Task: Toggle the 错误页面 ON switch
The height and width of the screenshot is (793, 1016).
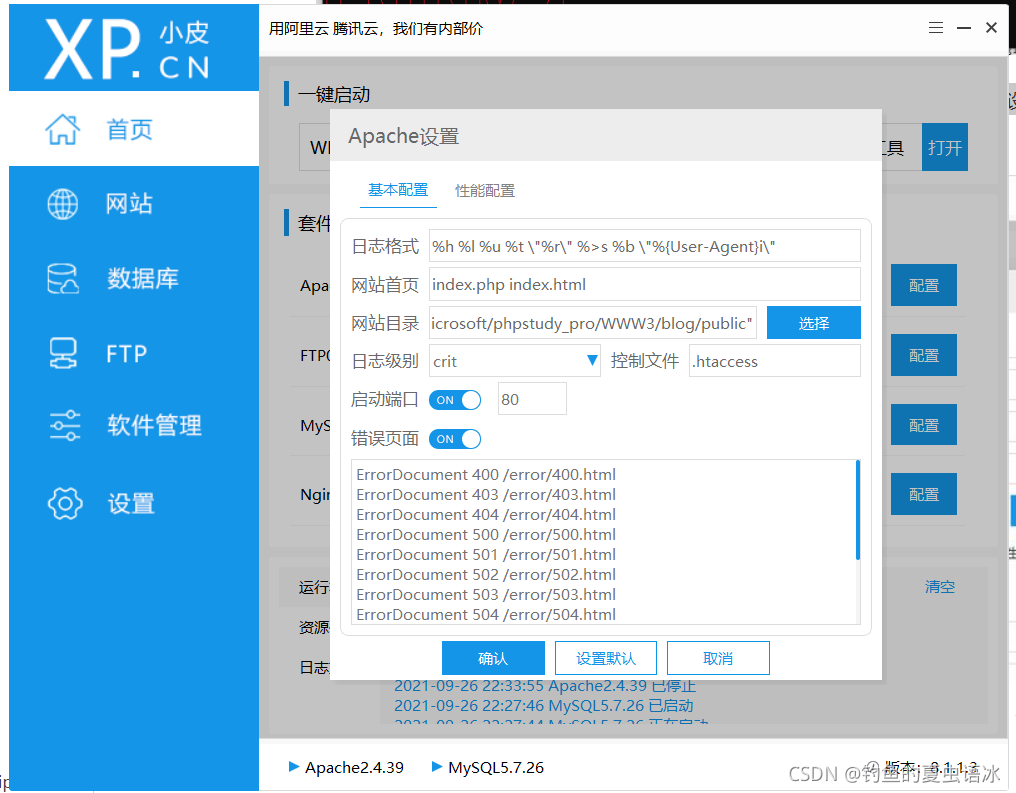Action: 455,439
